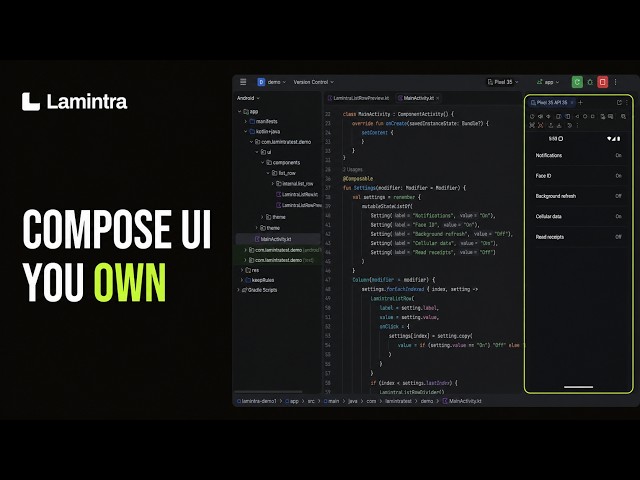Rotate the emulator left
This screenshot has height=480, width=640.
tap(559, 116)
